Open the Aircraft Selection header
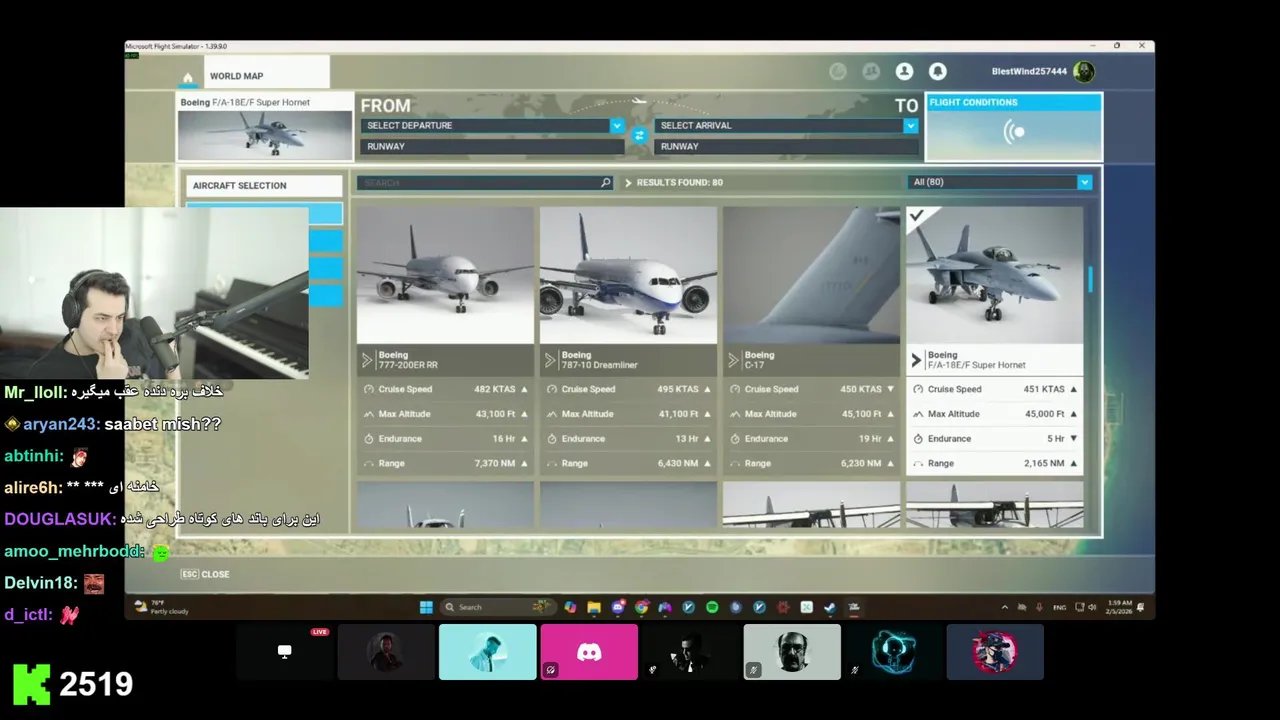Screen dimensions: 1280x720 264,185
